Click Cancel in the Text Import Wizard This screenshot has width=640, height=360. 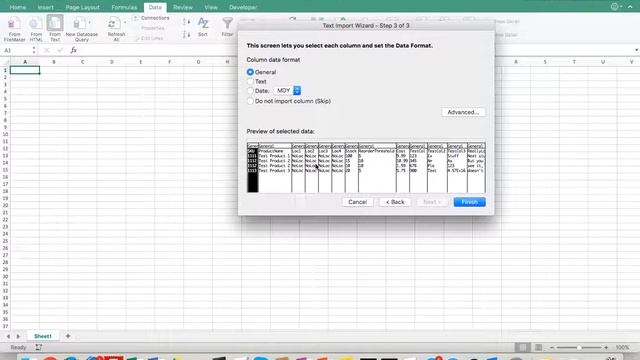coord(358,202)
